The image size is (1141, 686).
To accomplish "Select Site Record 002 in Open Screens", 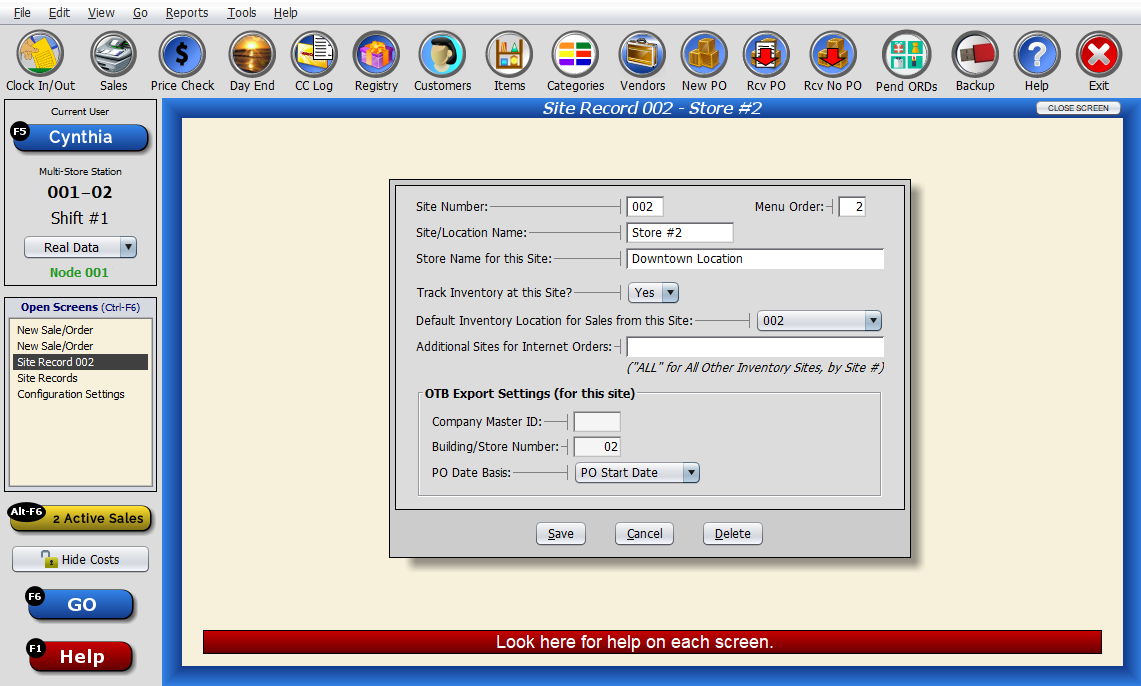I will tap(80, 362).
